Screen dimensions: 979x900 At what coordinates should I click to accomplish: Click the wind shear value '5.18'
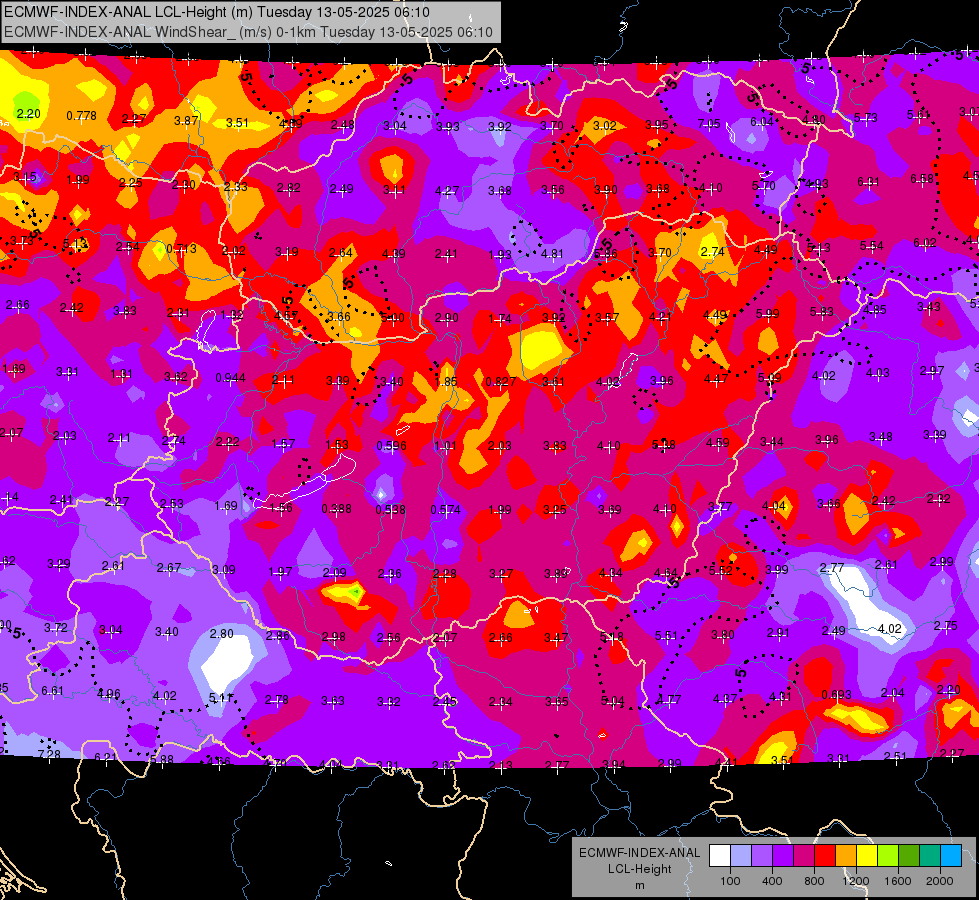[611, 636]
